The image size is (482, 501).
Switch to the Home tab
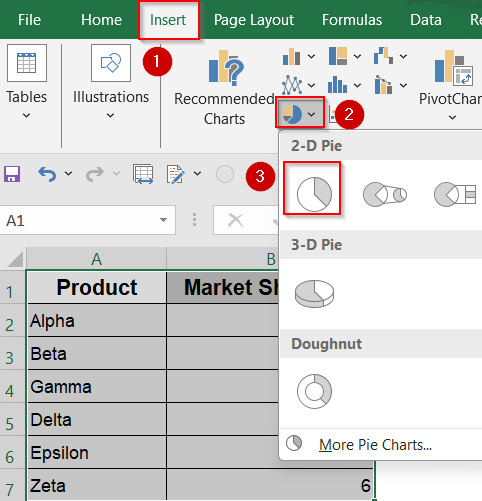pyautogui.click(x=101, y=20)
